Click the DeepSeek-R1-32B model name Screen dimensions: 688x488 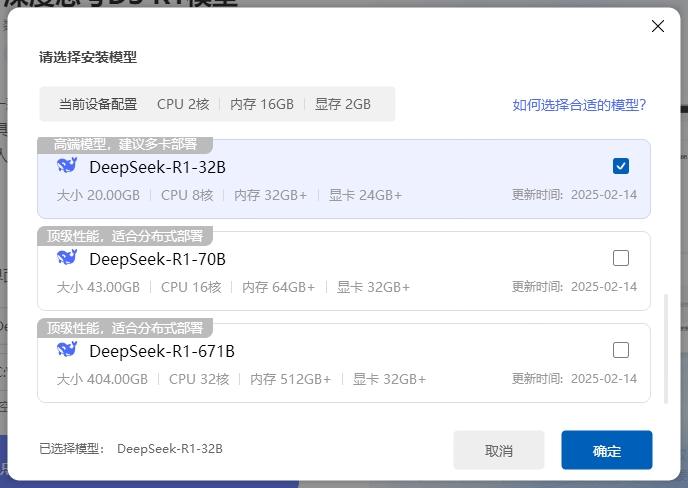[x=158, y=167]
